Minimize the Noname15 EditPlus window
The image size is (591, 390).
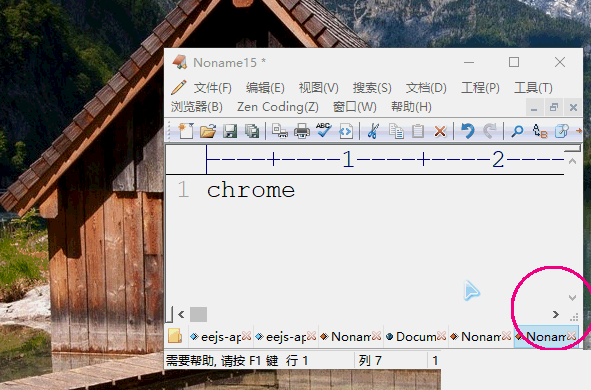point(469,62)
